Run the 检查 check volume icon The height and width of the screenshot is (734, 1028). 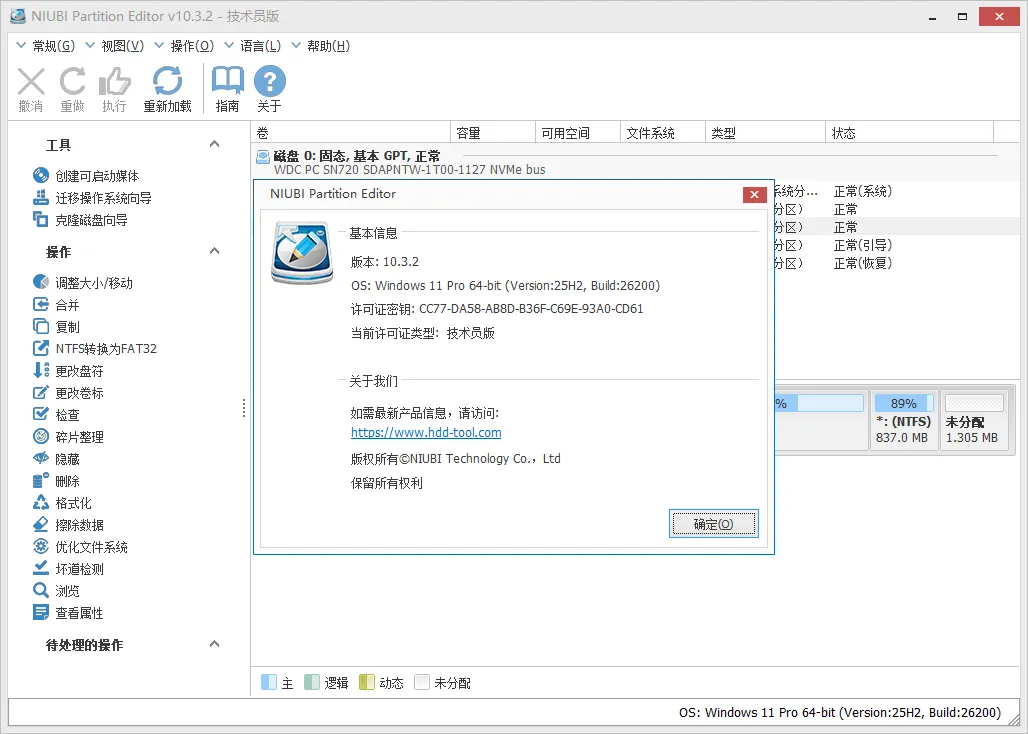pyautogui.click(x=41, y=414)
